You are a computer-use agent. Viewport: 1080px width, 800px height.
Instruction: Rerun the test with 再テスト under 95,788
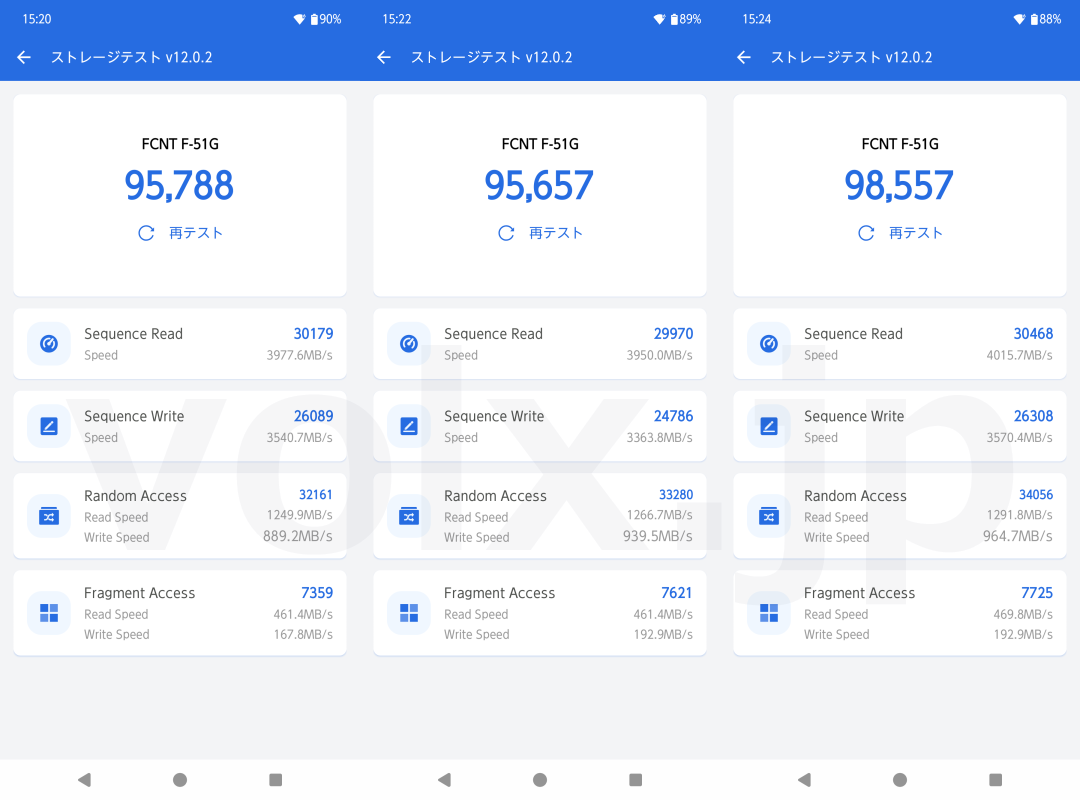180,233
